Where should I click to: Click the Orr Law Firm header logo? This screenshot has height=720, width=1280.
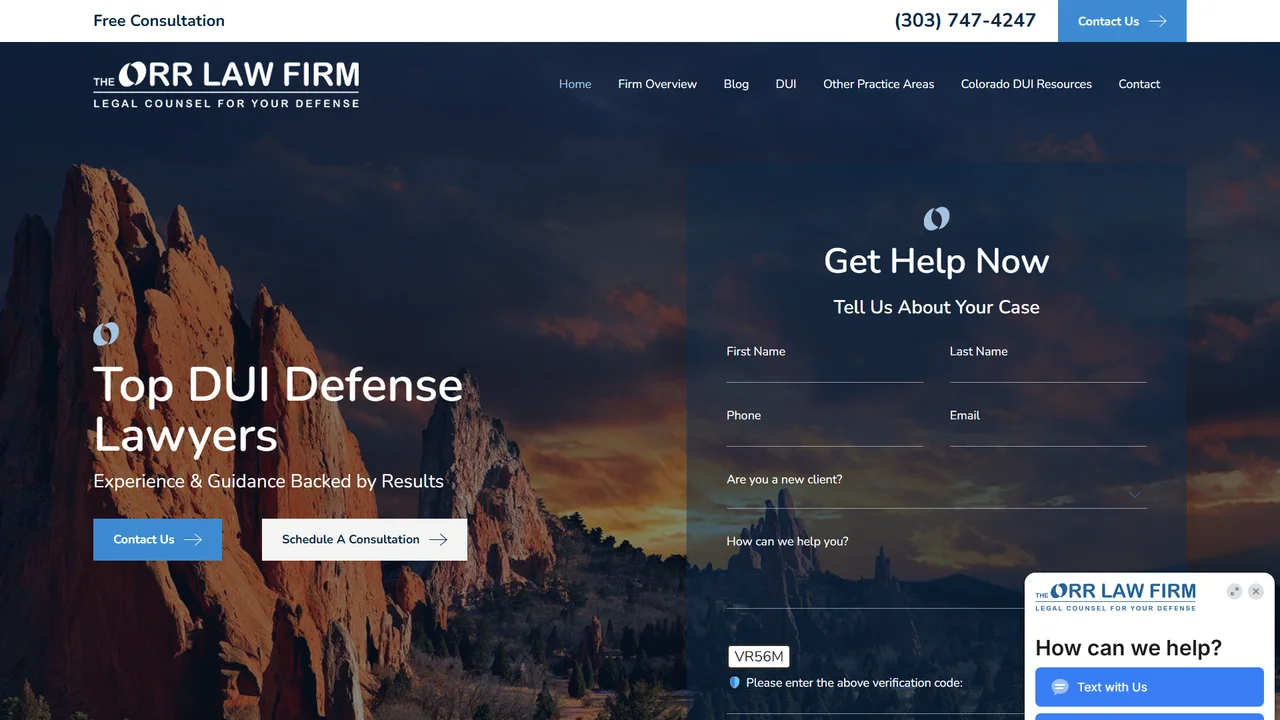[x=226, y=84]
